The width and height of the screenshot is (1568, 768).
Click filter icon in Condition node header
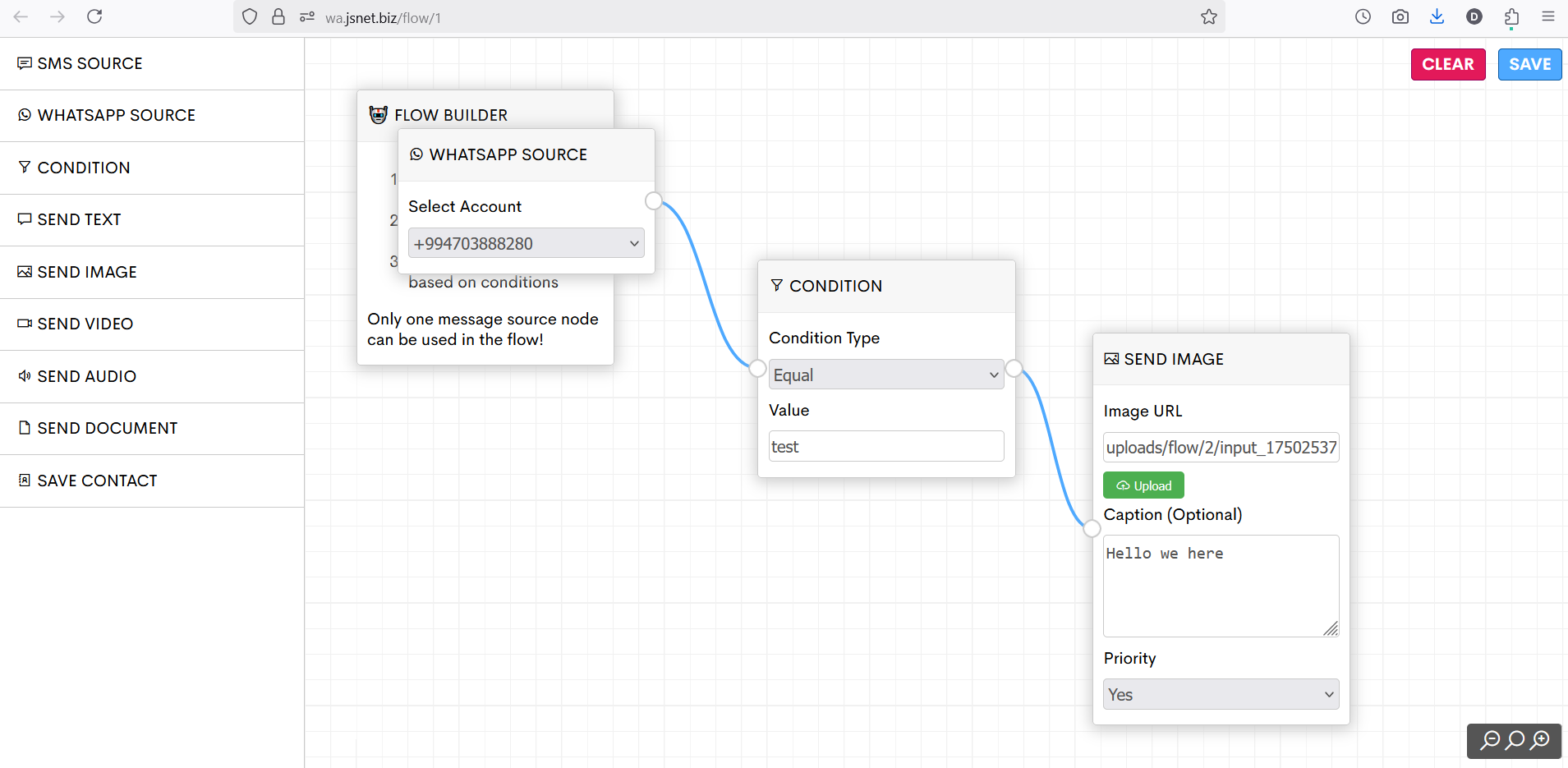[x=776, y=285]
